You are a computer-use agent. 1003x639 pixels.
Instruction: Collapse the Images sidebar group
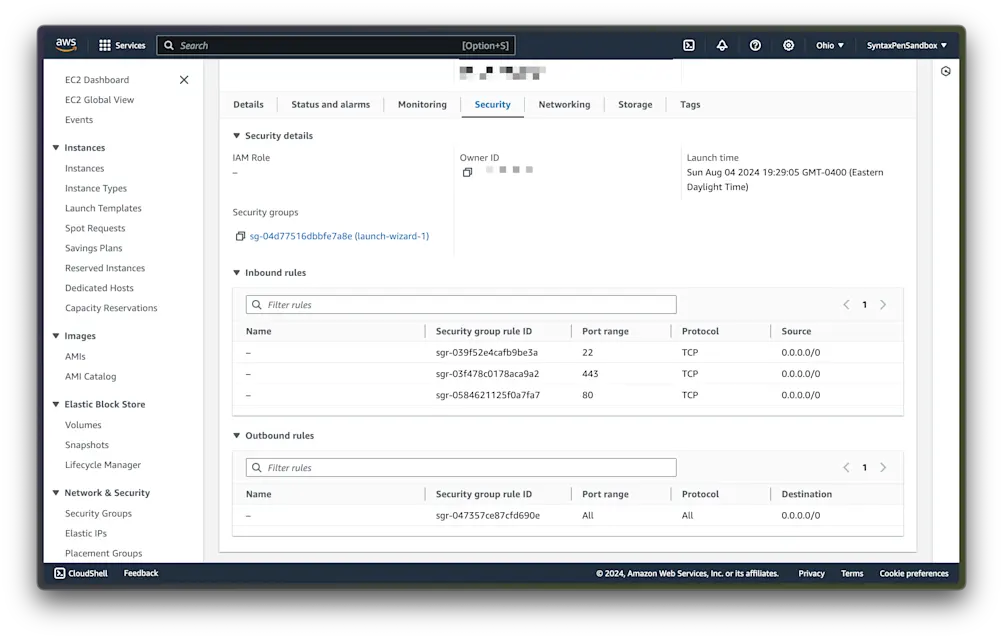(x=56, y=336)
